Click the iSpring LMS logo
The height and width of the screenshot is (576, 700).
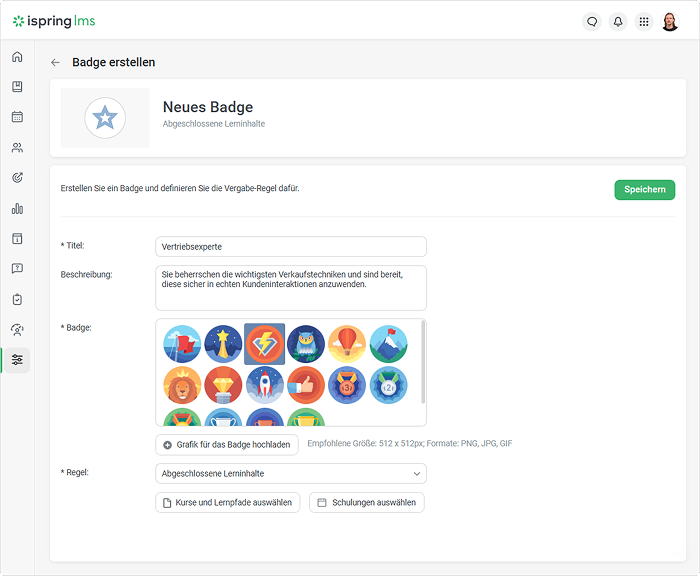click(54, 21)
